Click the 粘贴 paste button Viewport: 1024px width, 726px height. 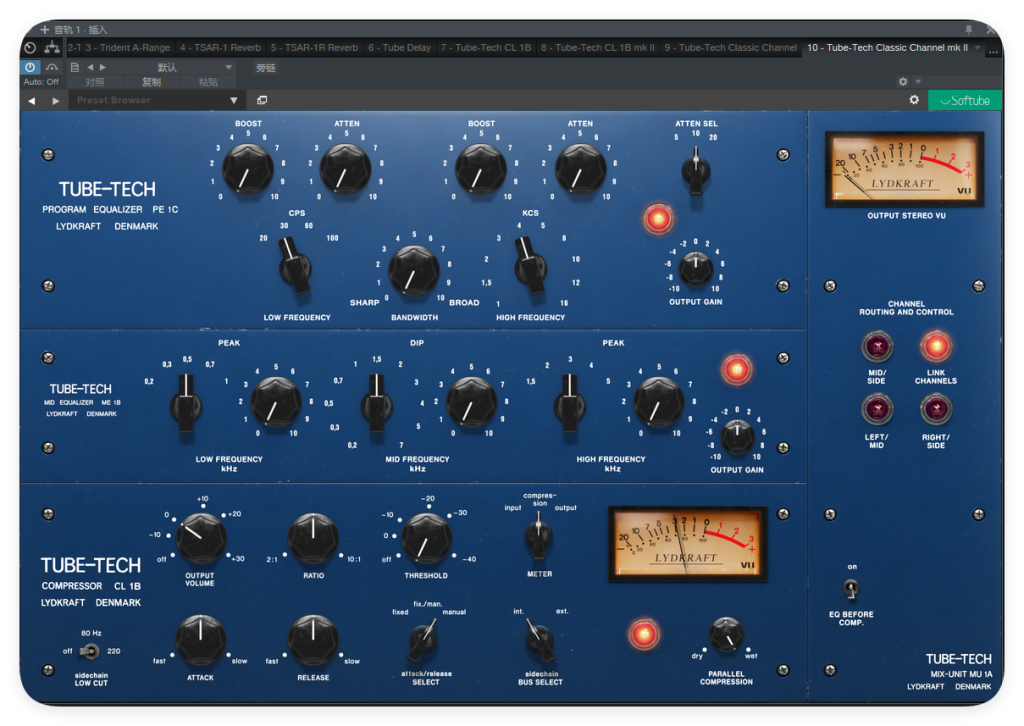pyautogui.click(x=208, y=82)
